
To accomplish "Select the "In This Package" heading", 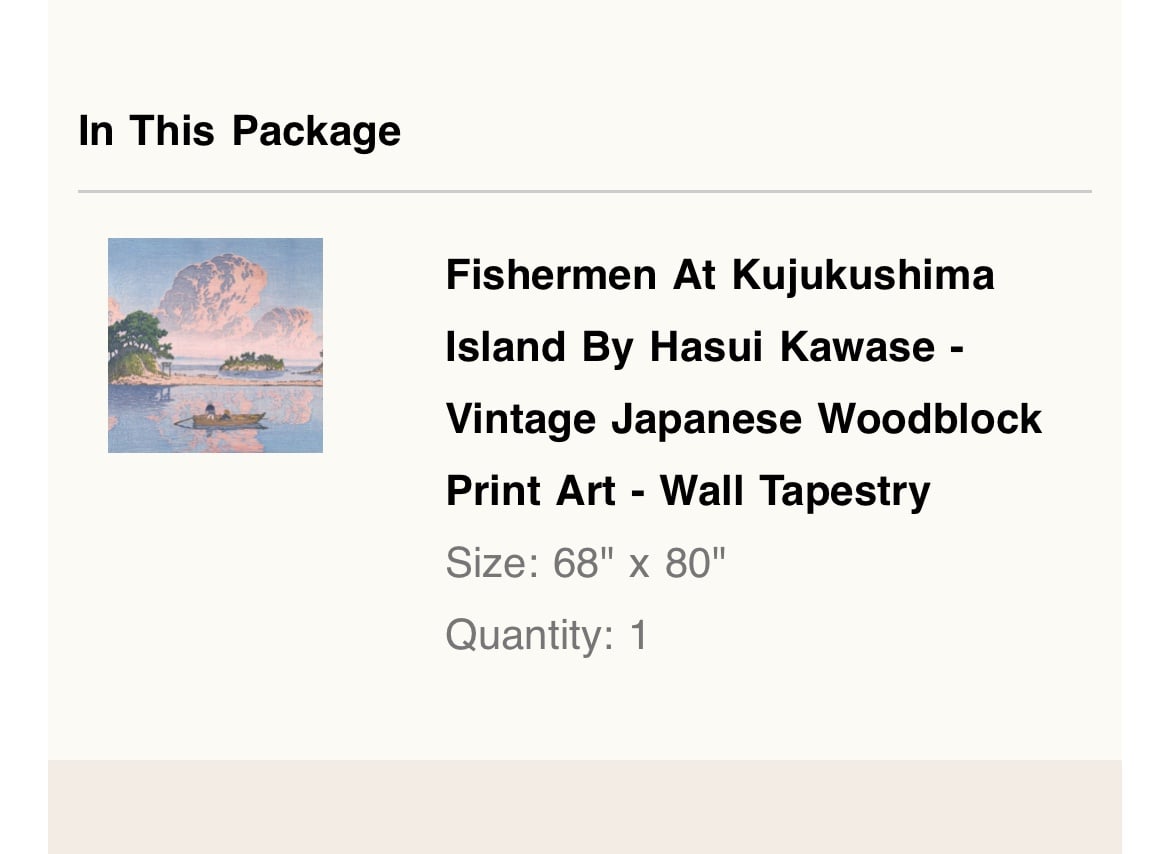I will point(240,131).
